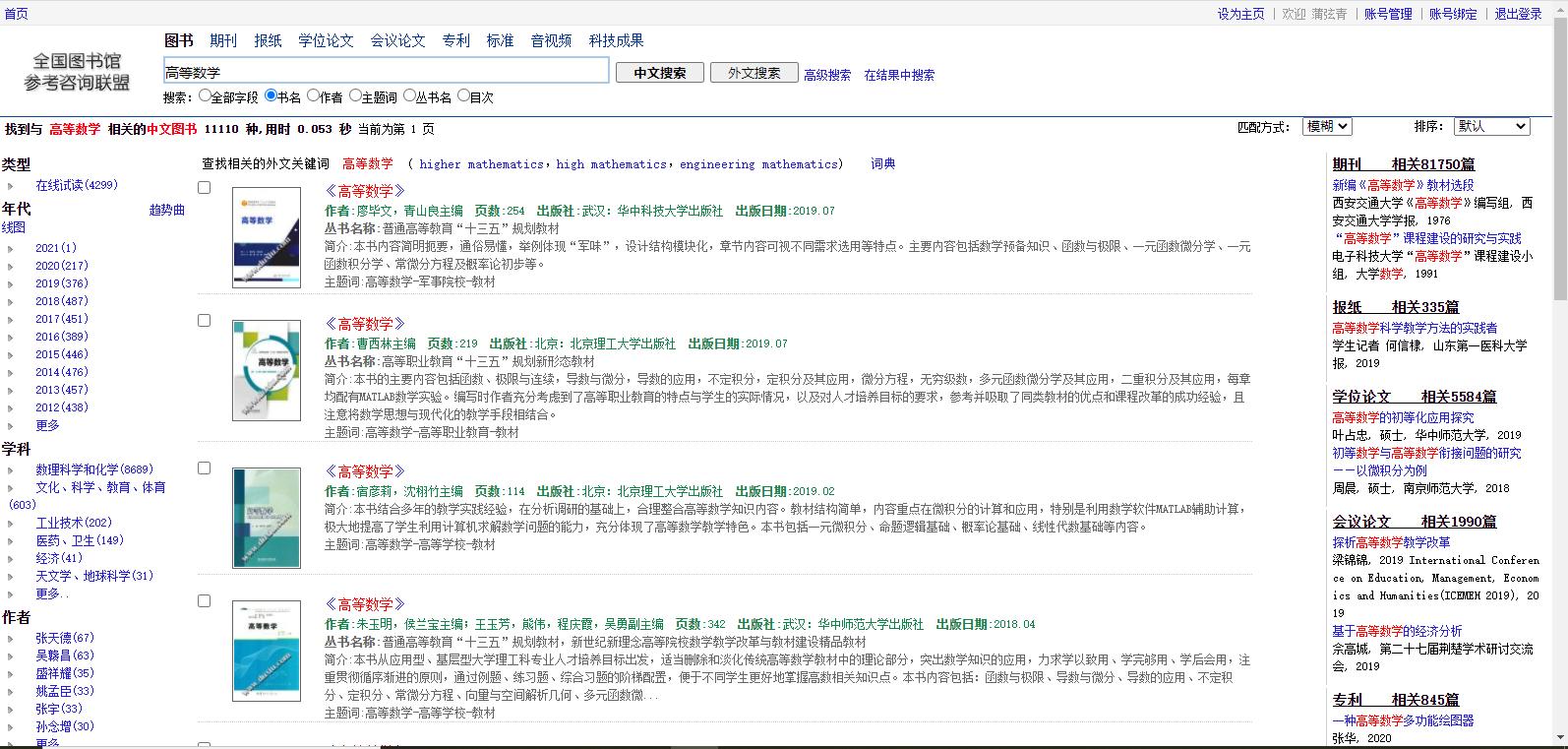1568x749 pixels.
Task: Check the box for 衡彦莉 book result
Action: 205,468
